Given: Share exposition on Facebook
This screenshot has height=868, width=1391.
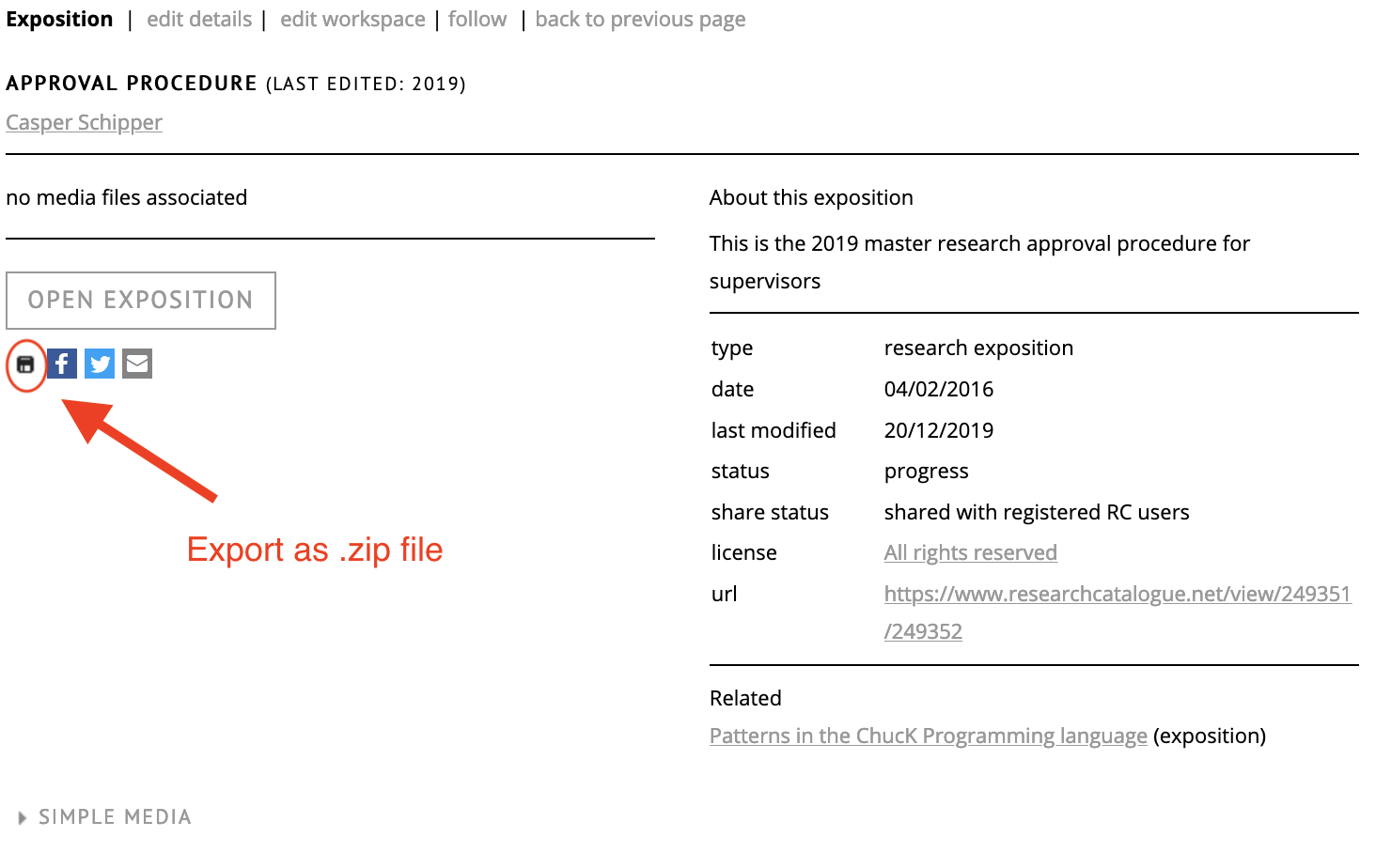Looking at the screenshot, I should pos(62,364).
